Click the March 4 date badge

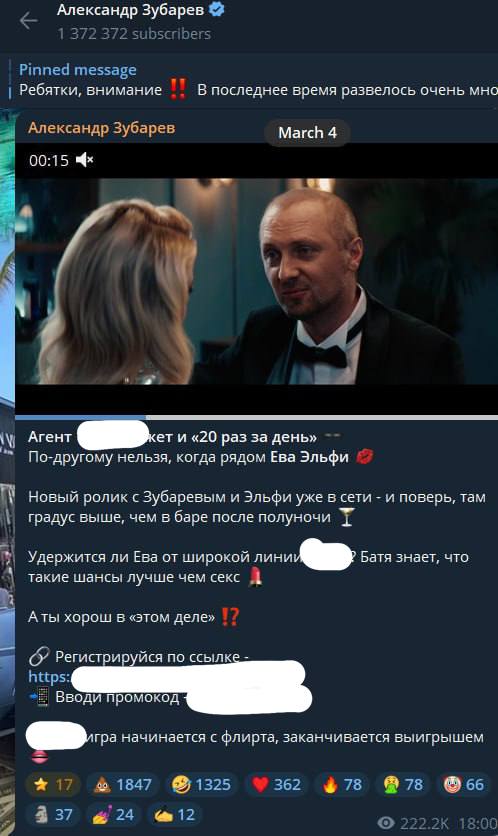307,132
